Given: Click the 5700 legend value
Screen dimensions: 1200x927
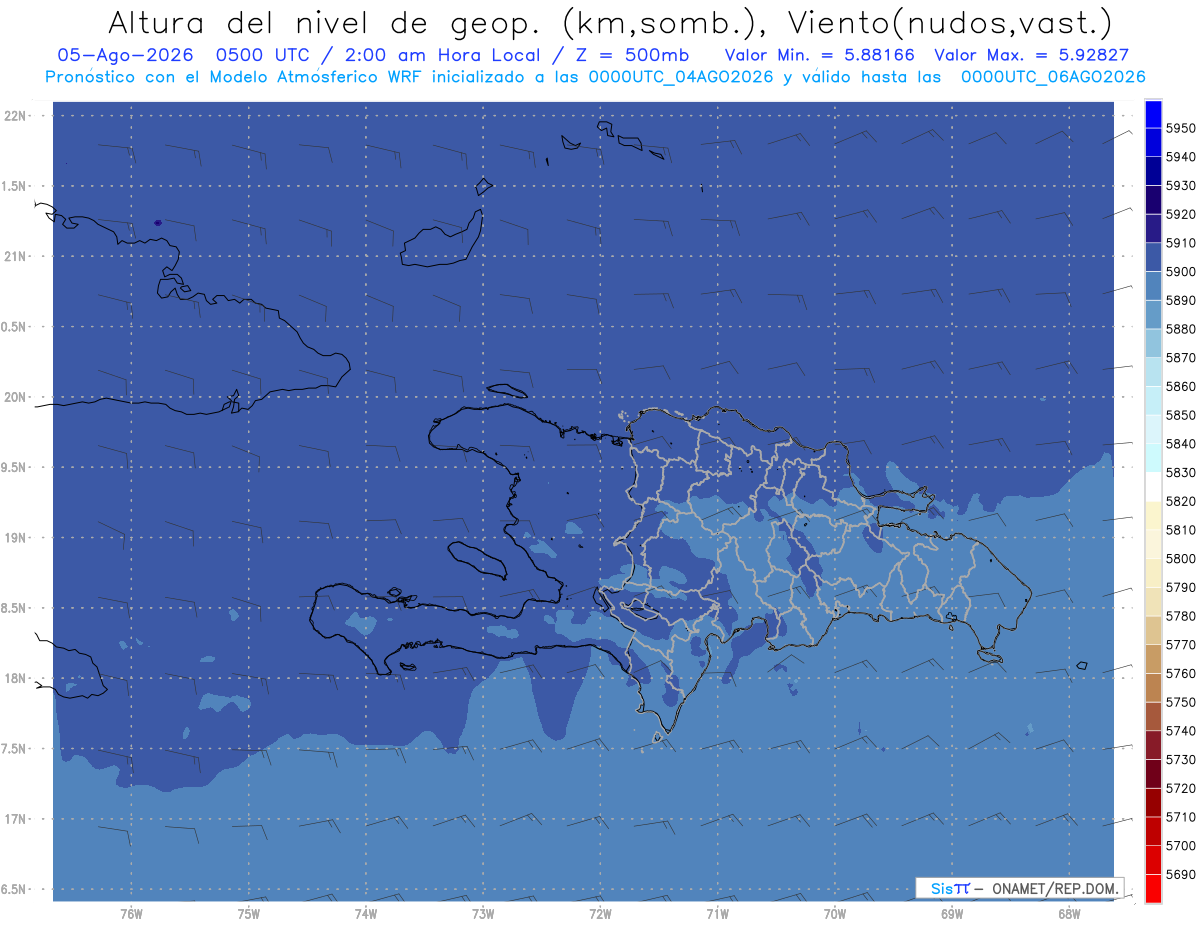Looking at the screenshot, I should click(x=1181, y=846).
